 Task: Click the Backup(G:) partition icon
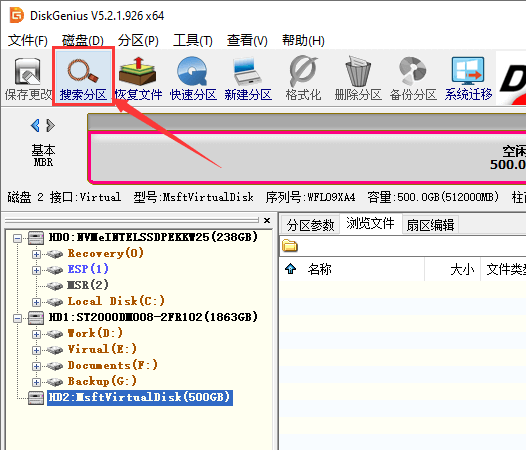(55, 382)
